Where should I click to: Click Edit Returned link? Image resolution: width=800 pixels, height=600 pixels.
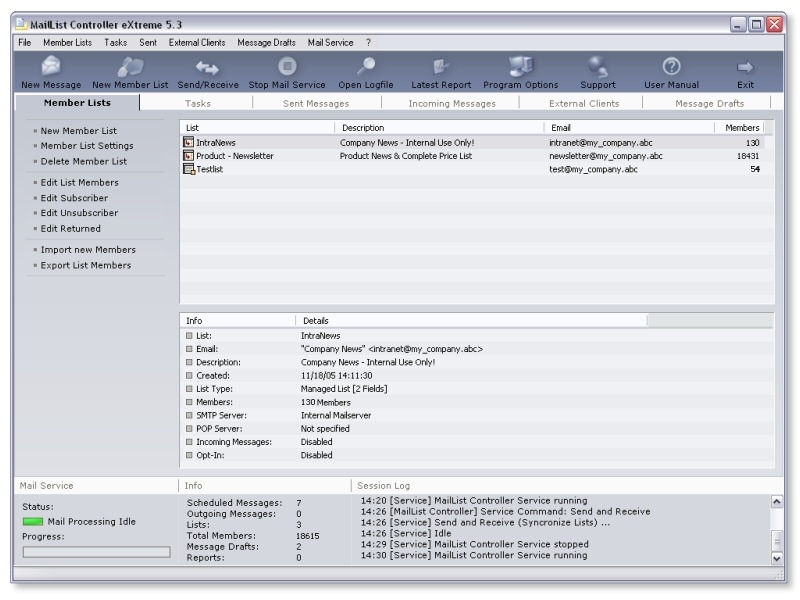[x=70, y=229]
